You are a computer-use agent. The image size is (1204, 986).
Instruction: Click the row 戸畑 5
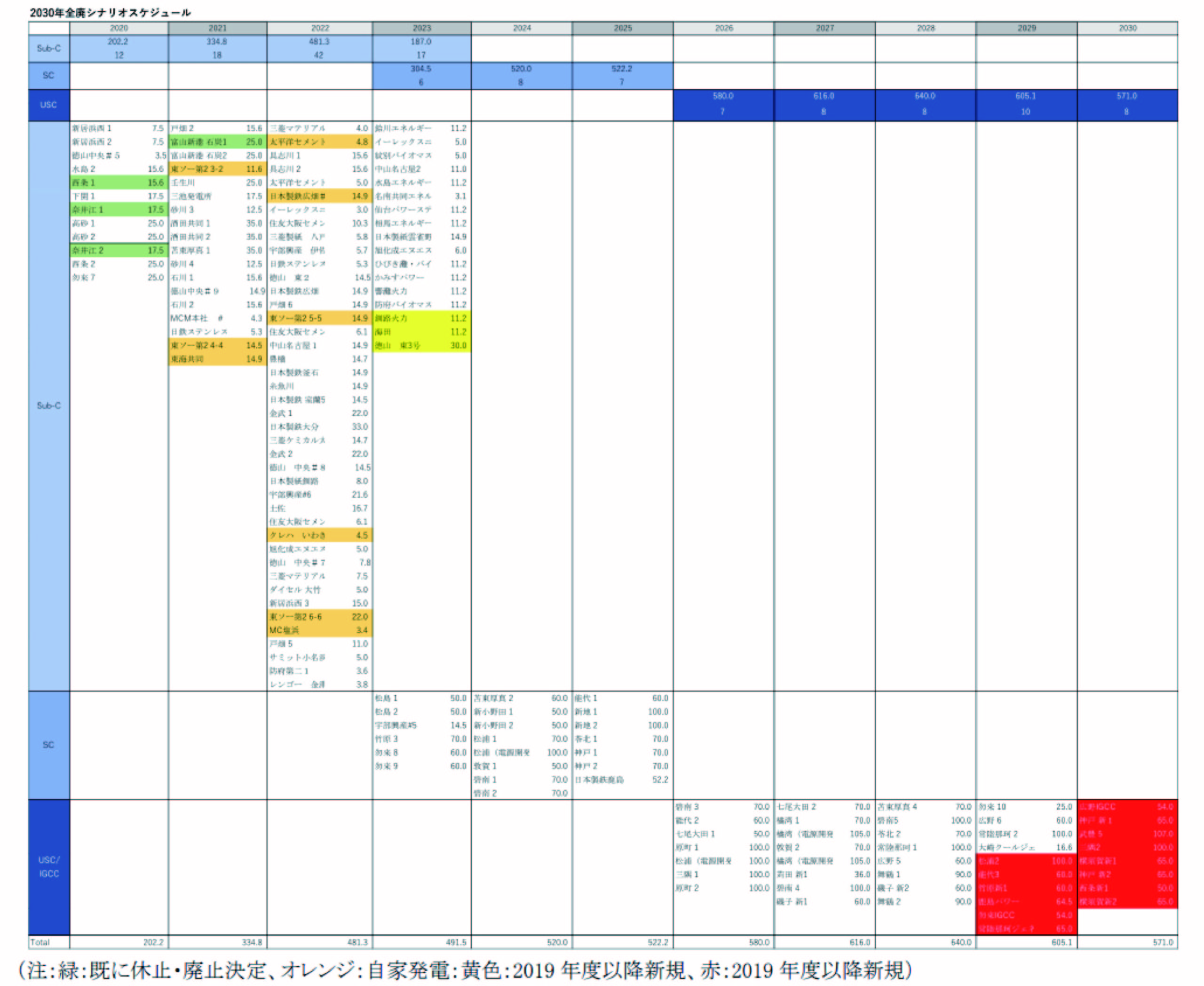click(x=320, y=644)
